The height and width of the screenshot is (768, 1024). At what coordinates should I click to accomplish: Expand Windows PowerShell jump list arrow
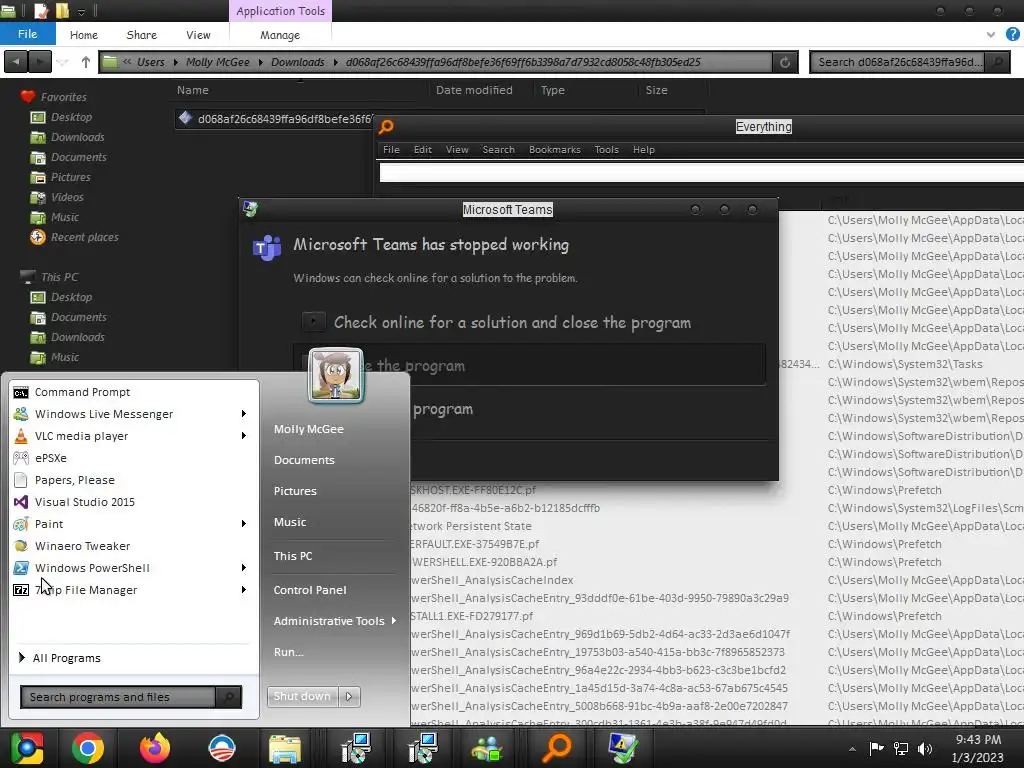[x=244, y=568]
